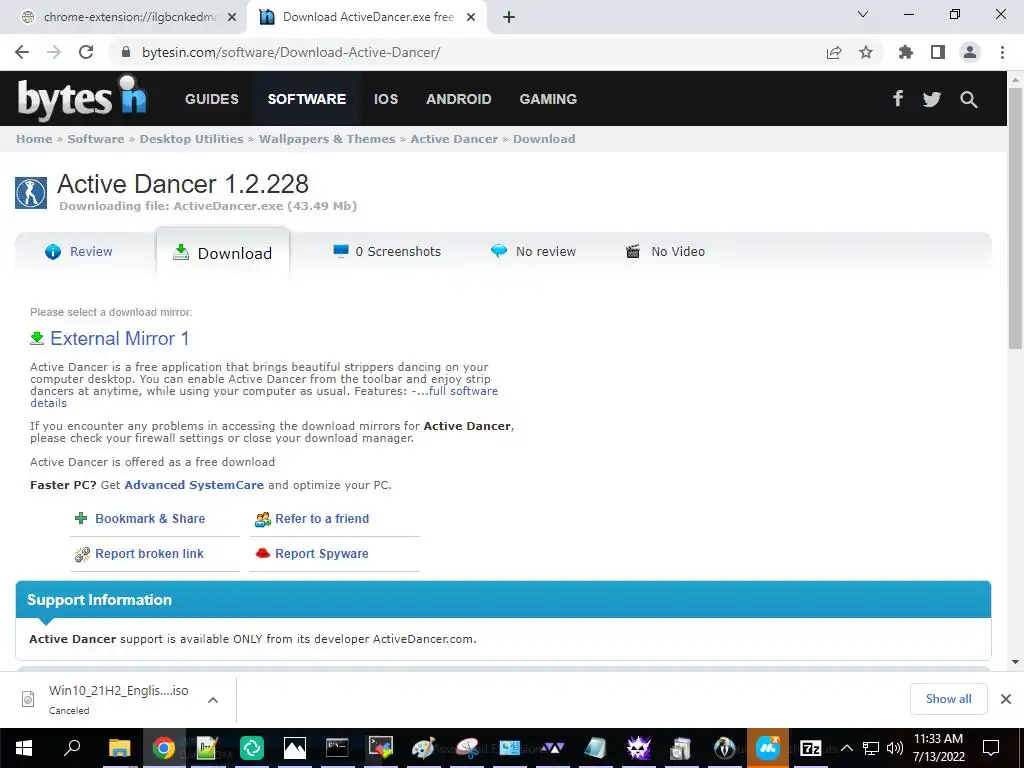The image size is (1024, 768).
Task: Open the ANDROID menu
Action: pos(458,99)
